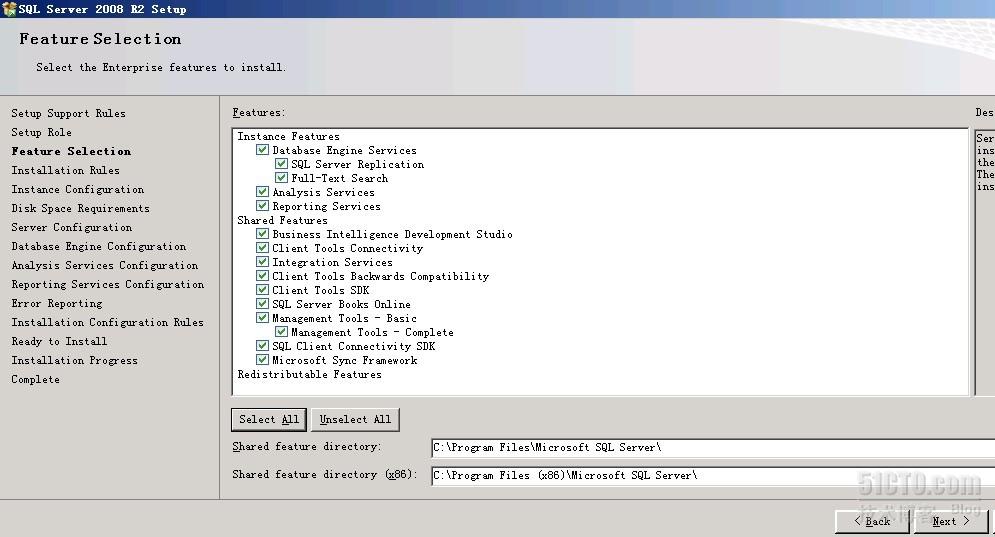The width and height of the screenshot is (995, 537).
Task: Toggle Management Tools - Complete checkbox
Action: coord(281,331)
